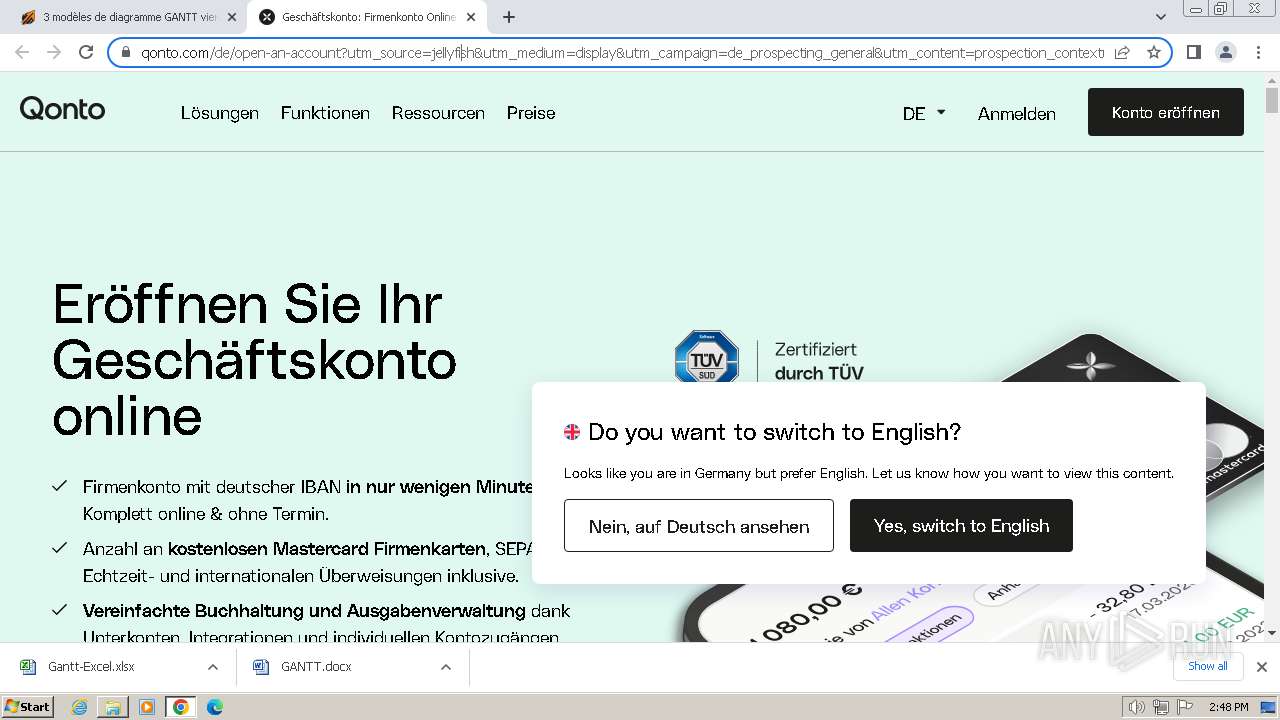Go forward in browser history
Image resolution: width=1280 pixels, height=720 pixels.
(54, 52)
